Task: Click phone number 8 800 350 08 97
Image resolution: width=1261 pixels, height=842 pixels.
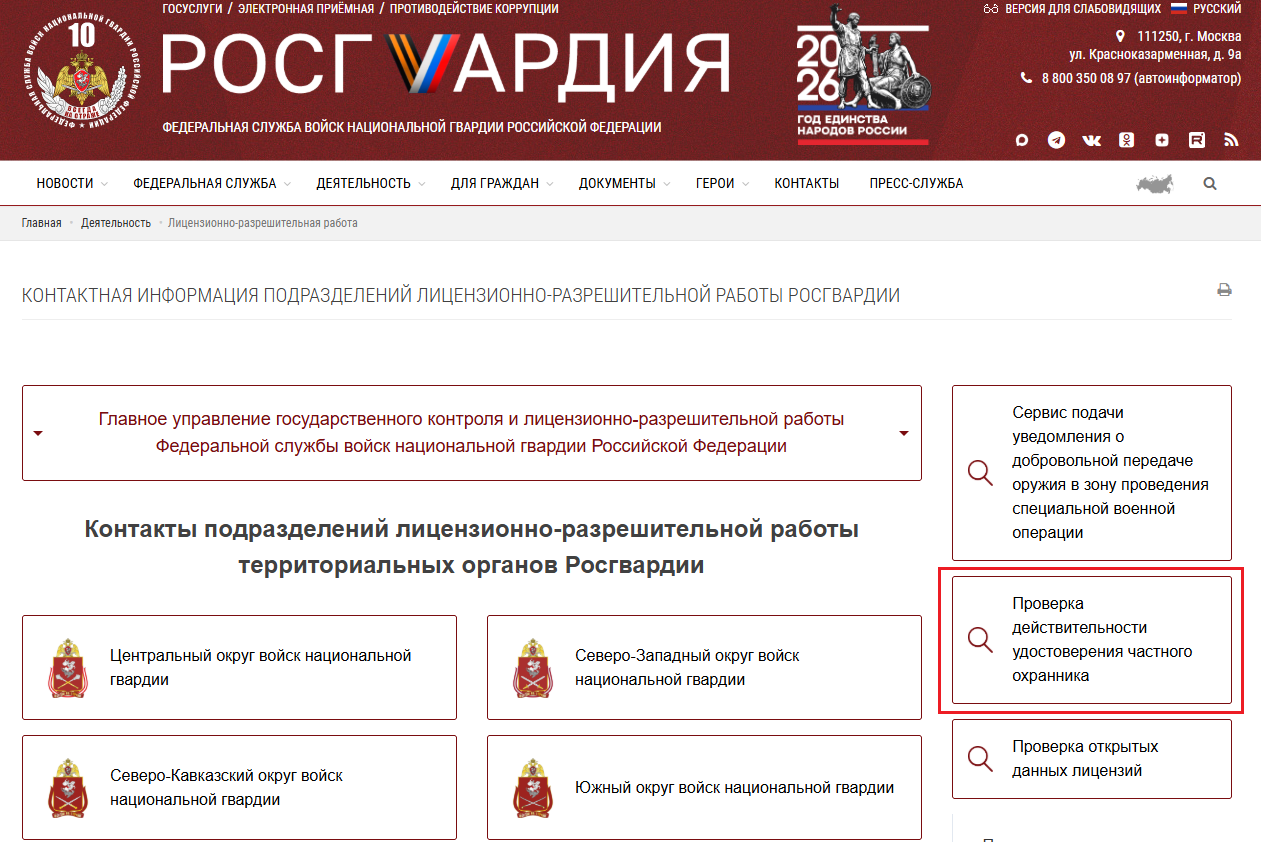Action: [1141, 78]
